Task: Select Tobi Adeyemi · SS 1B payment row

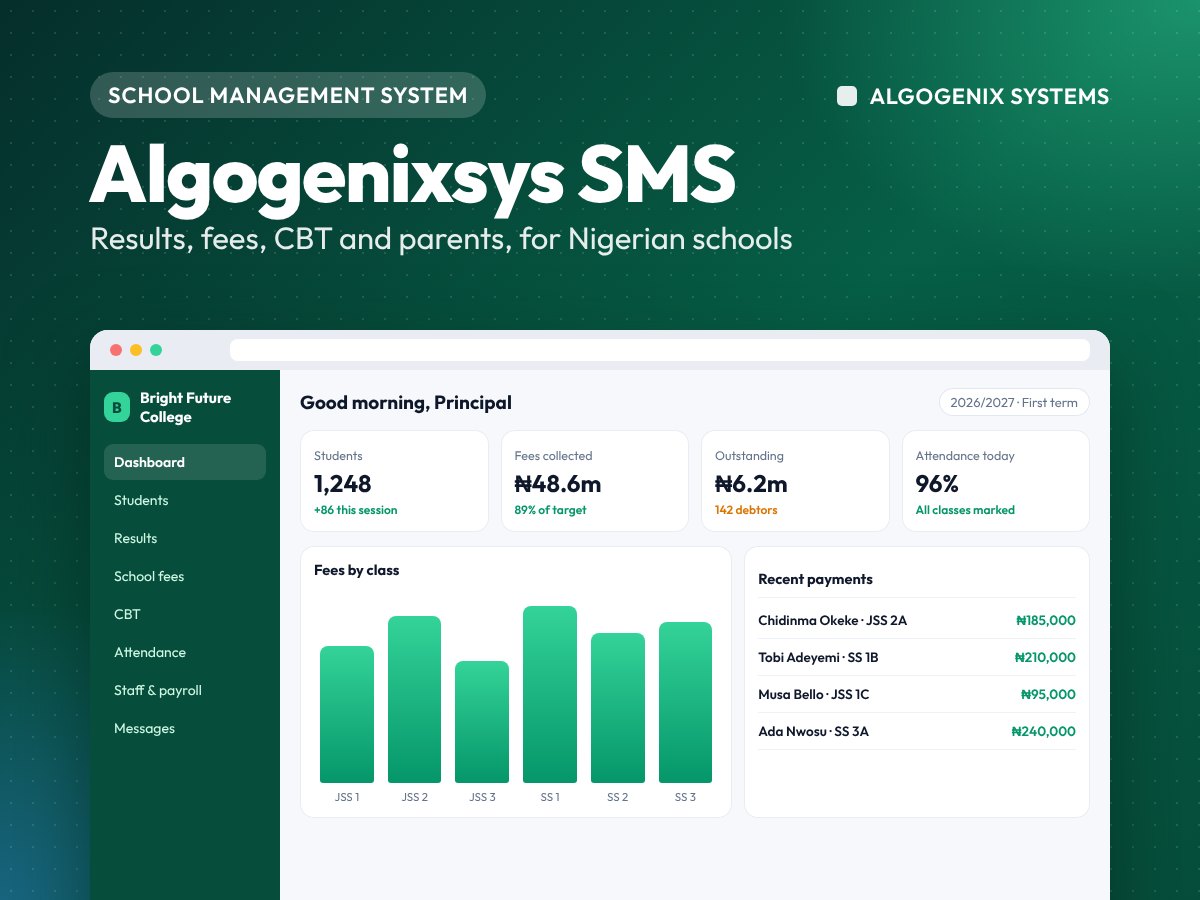Action: coord(917,657)
